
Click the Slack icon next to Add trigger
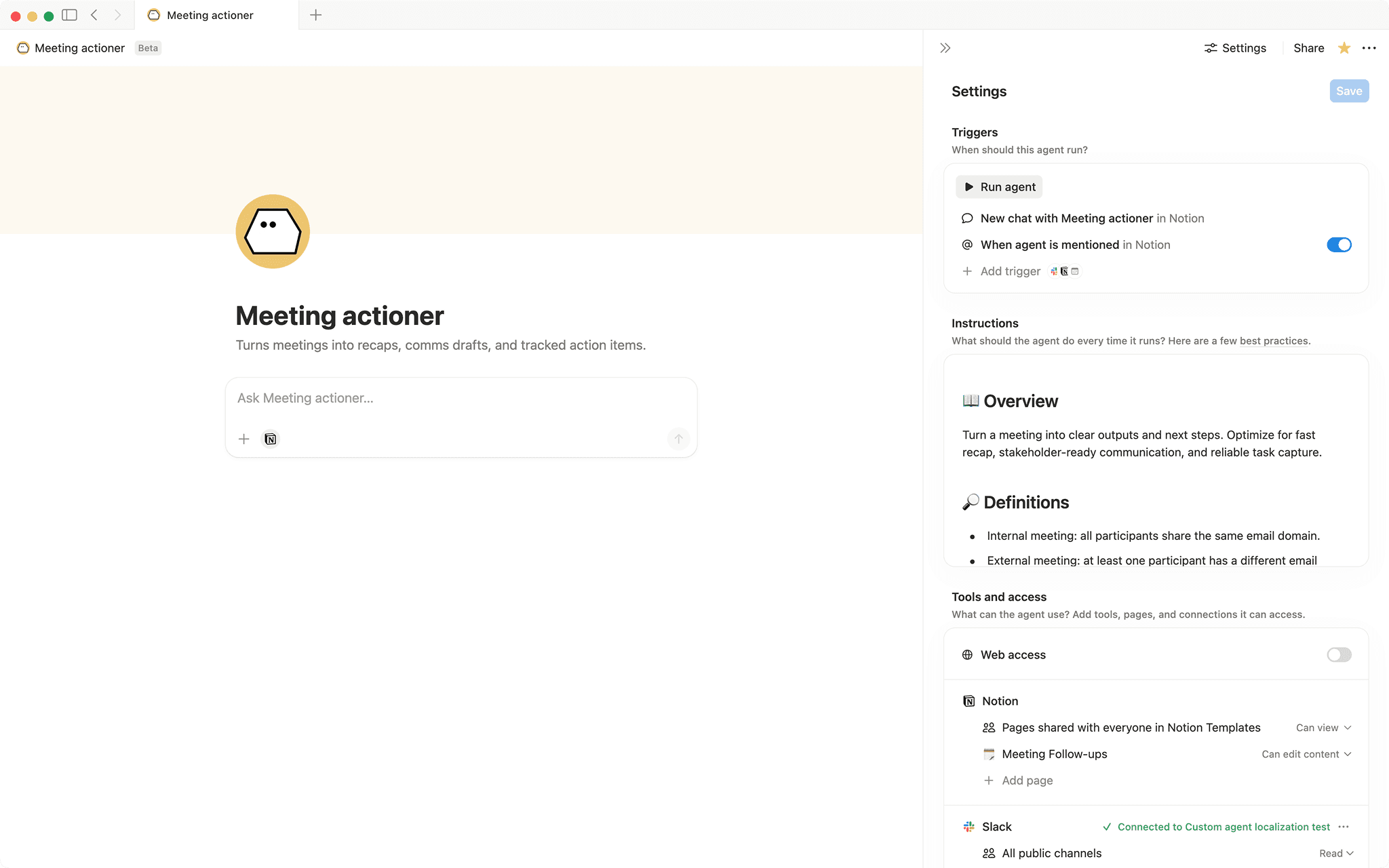coord(1053,271)
